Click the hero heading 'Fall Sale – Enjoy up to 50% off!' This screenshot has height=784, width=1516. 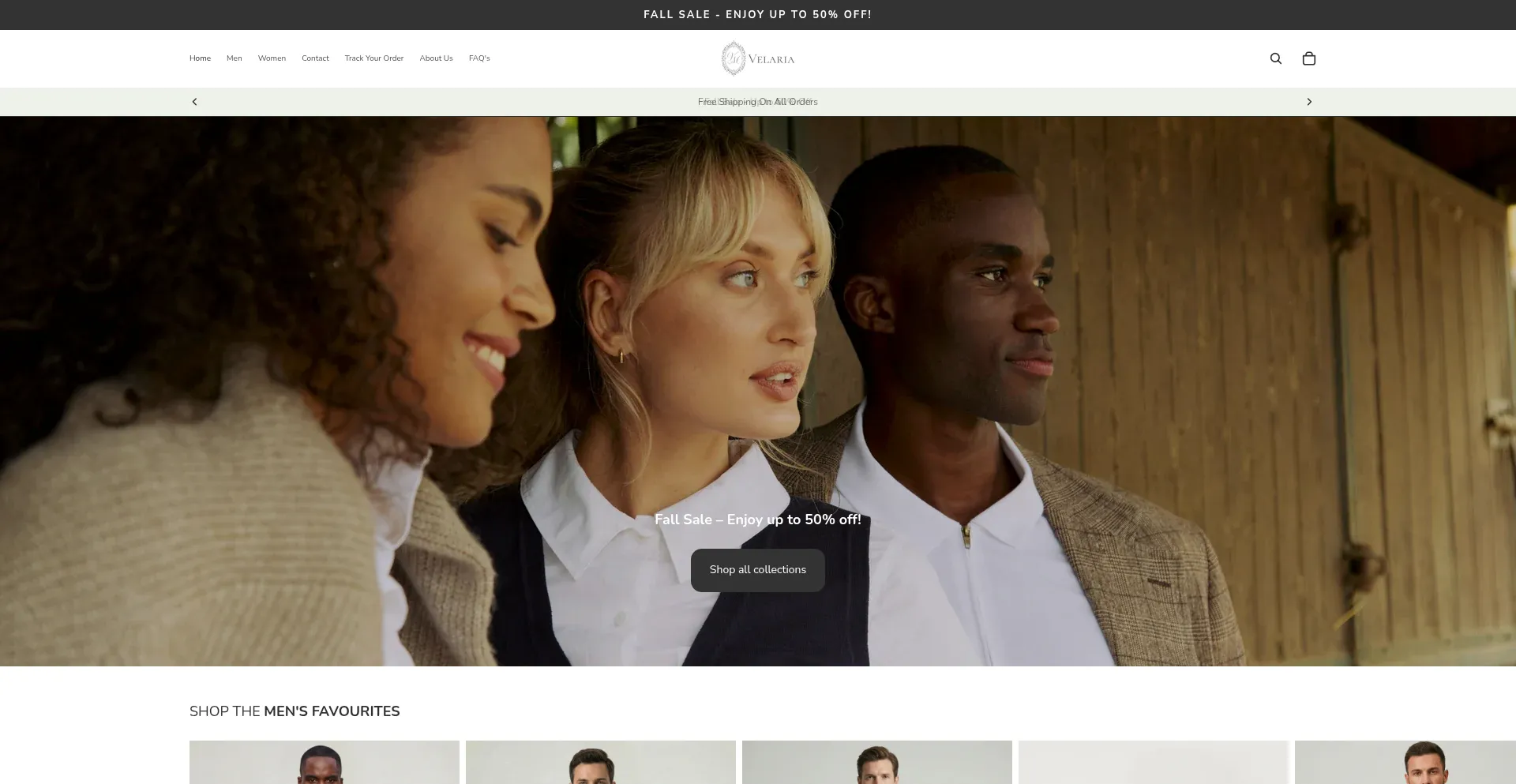(758, 520)
